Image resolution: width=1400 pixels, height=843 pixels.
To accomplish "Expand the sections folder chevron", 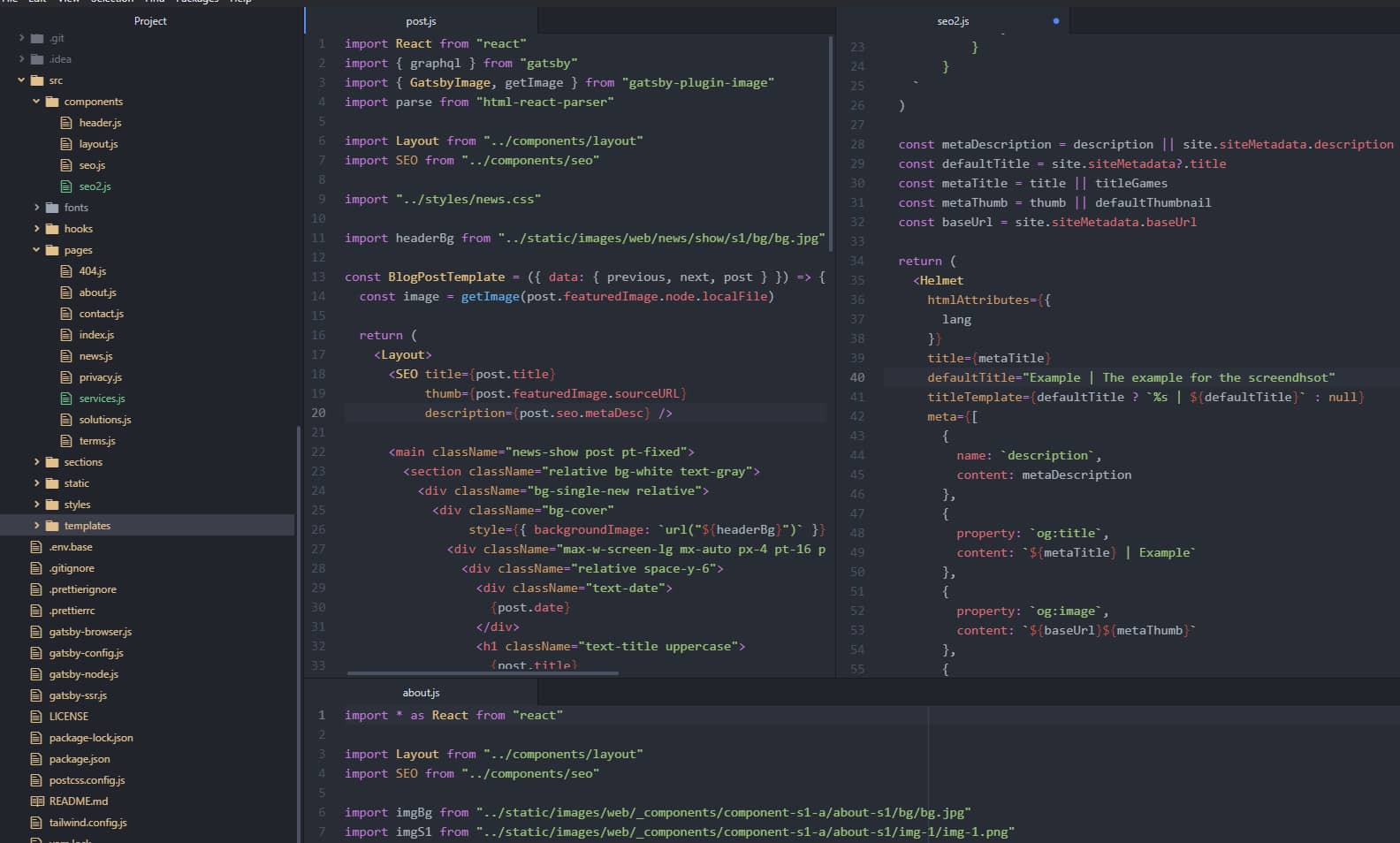I will point(36,462).
